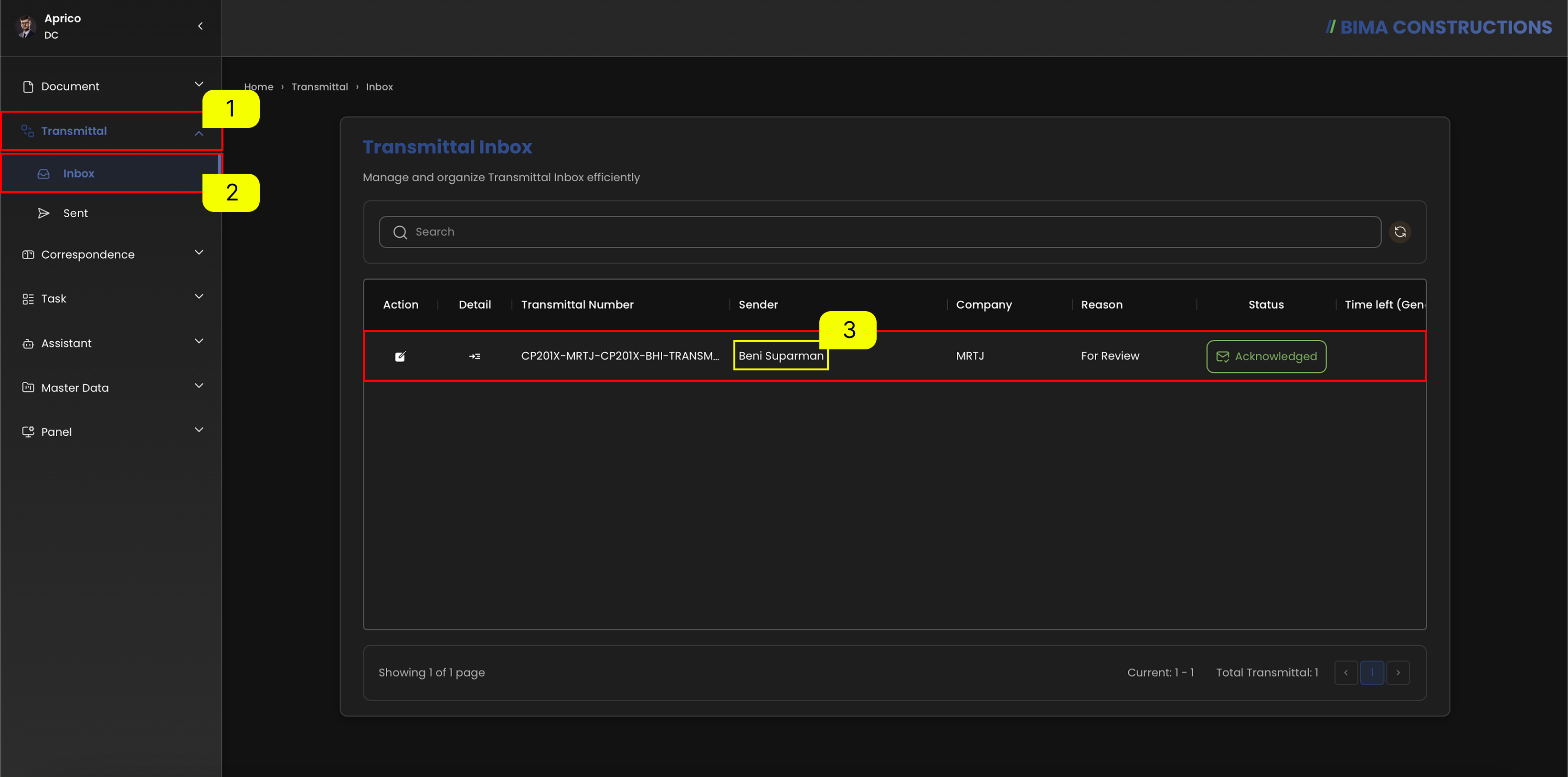Go to the next page arrow in pagination
The image size is (1568, 777).
tap(1398, 672)
